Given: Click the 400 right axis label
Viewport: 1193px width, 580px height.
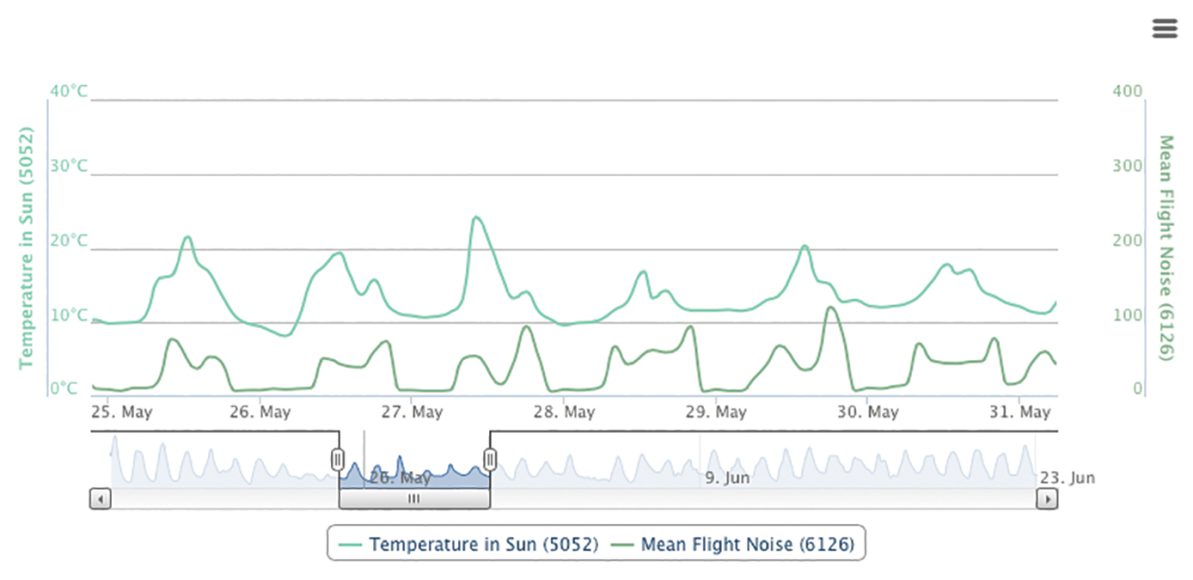Looking at the screenshot, I should (1127, 92).
